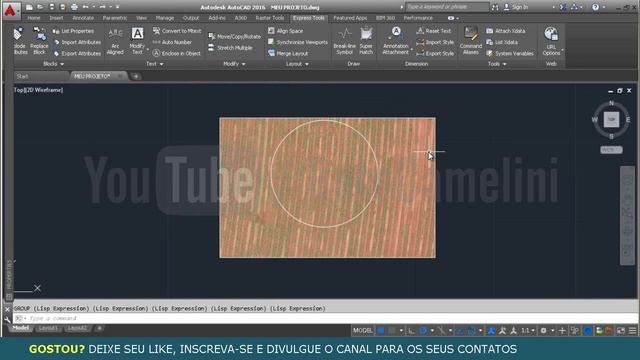The image size is (640, 360).
Task: Click Reset Text in Dimension panel
Action: coord(433,31)
